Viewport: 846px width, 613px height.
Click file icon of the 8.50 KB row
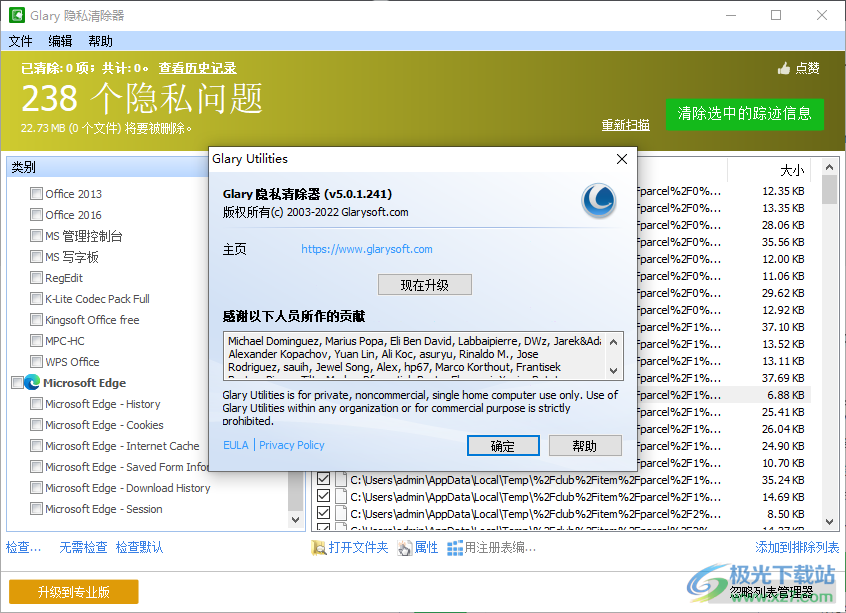341,514
